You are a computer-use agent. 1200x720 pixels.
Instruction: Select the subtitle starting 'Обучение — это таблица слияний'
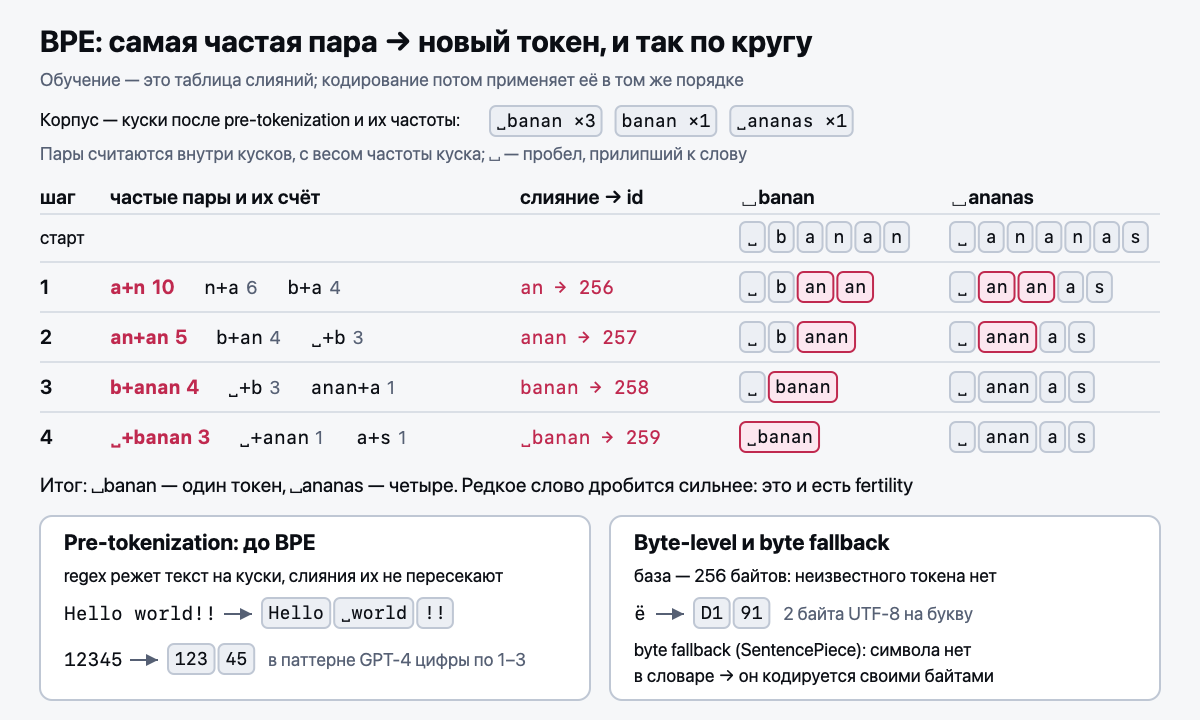tap(392, 80)
